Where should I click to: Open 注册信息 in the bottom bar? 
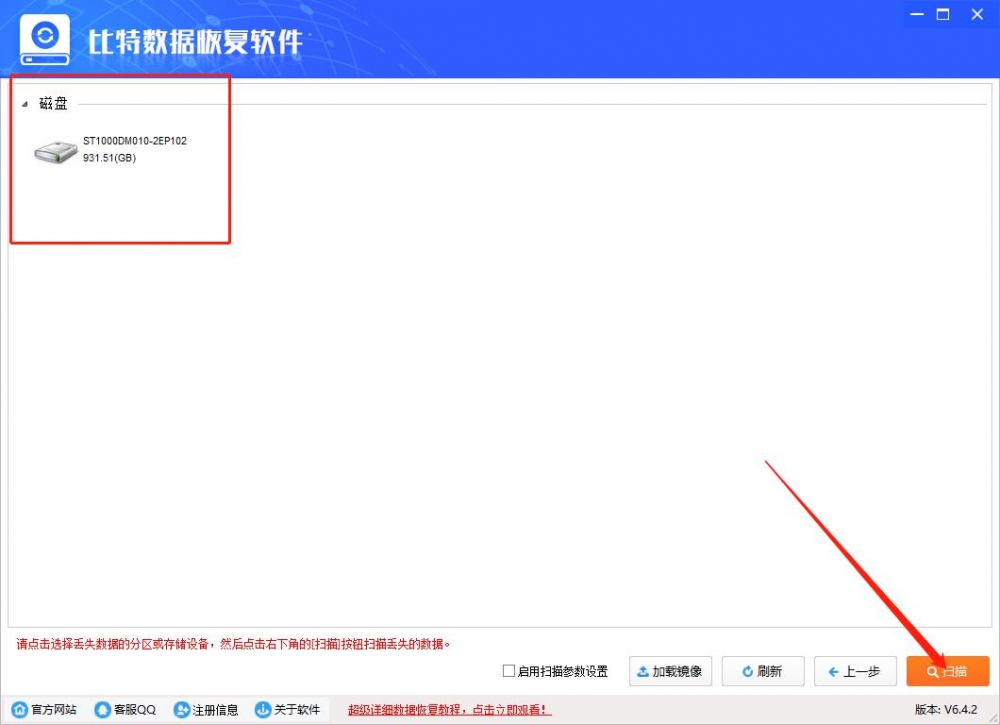tap(206, 710)
